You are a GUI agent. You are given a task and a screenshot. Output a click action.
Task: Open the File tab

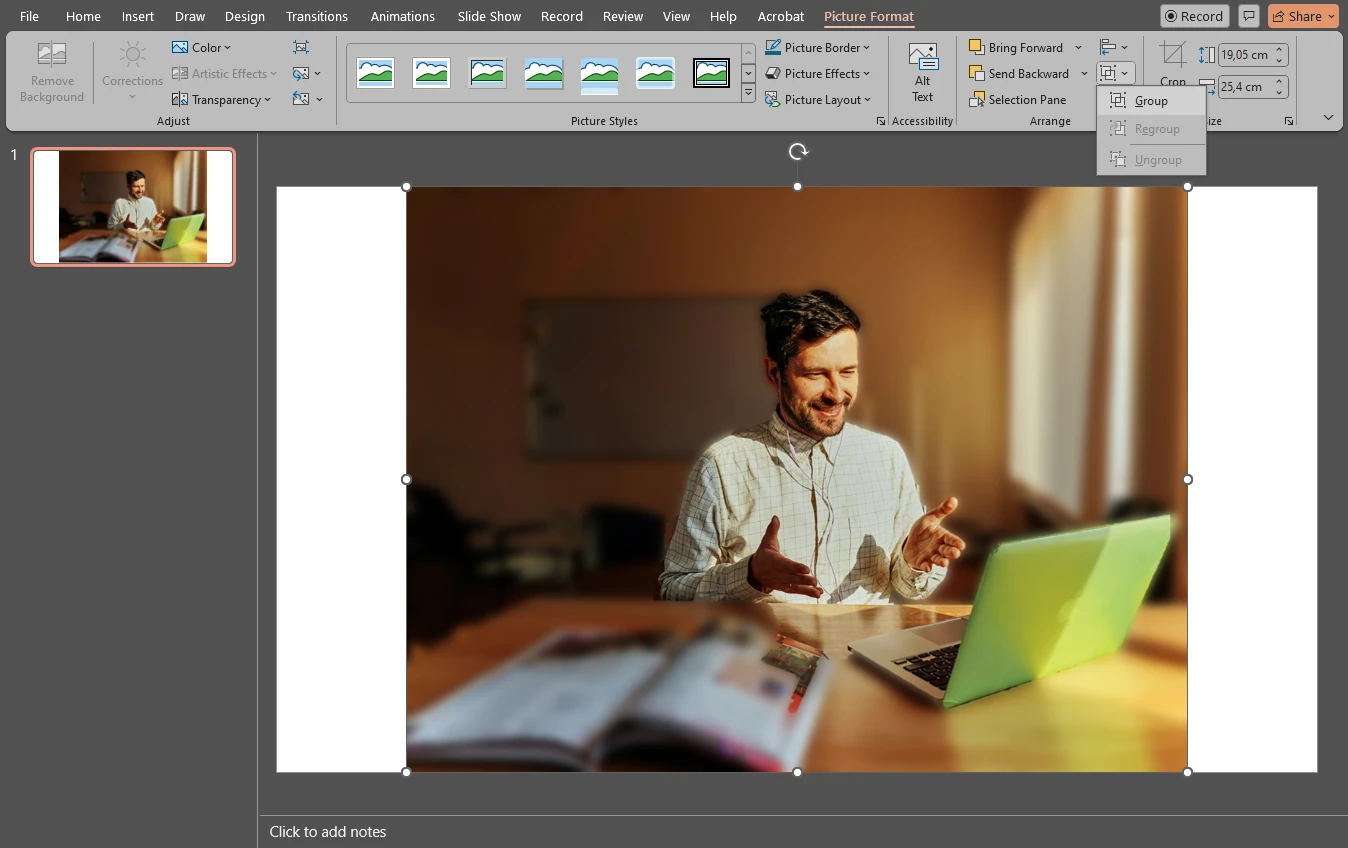(x=29, y=16)
